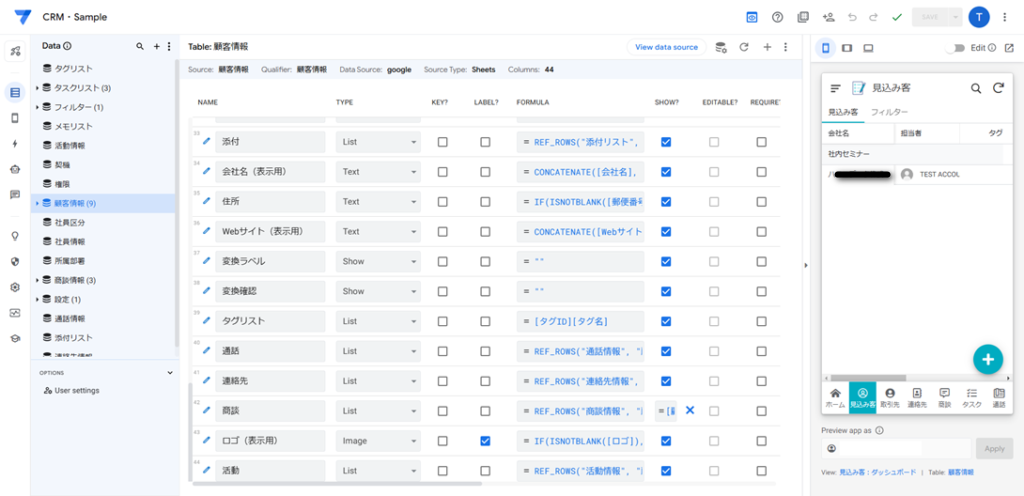Click the share app (add person) icon
This screenshot has width=1024, height=496.
(x=828, y=17)
